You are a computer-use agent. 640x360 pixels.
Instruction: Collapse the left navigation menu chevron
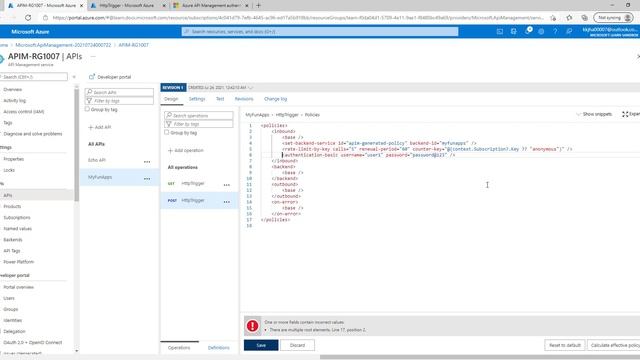click(x=74, y=77)
